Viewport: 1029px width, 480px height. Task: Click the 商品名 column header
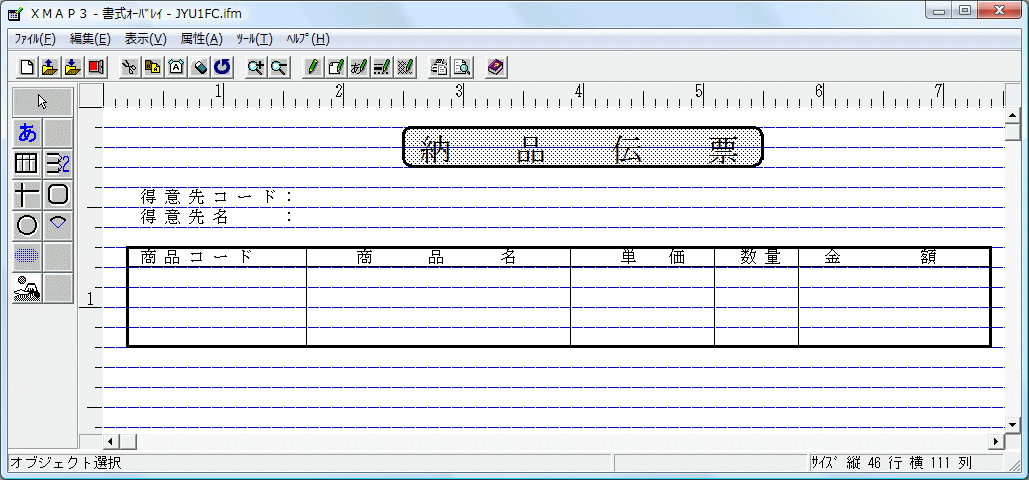click(437, 257)
